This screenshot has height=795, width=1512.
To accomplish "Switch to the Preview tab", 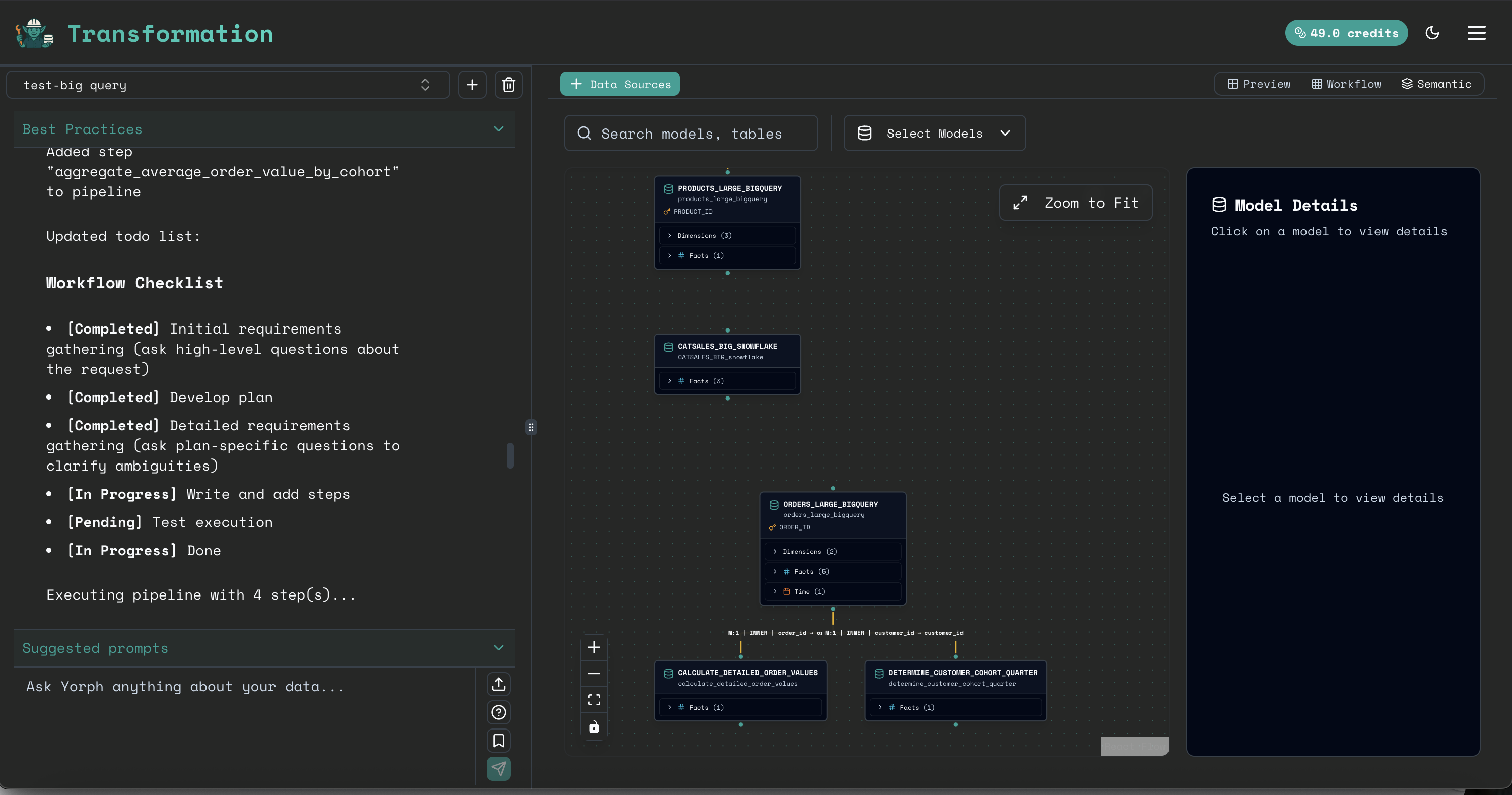I will coord(1259,84).
